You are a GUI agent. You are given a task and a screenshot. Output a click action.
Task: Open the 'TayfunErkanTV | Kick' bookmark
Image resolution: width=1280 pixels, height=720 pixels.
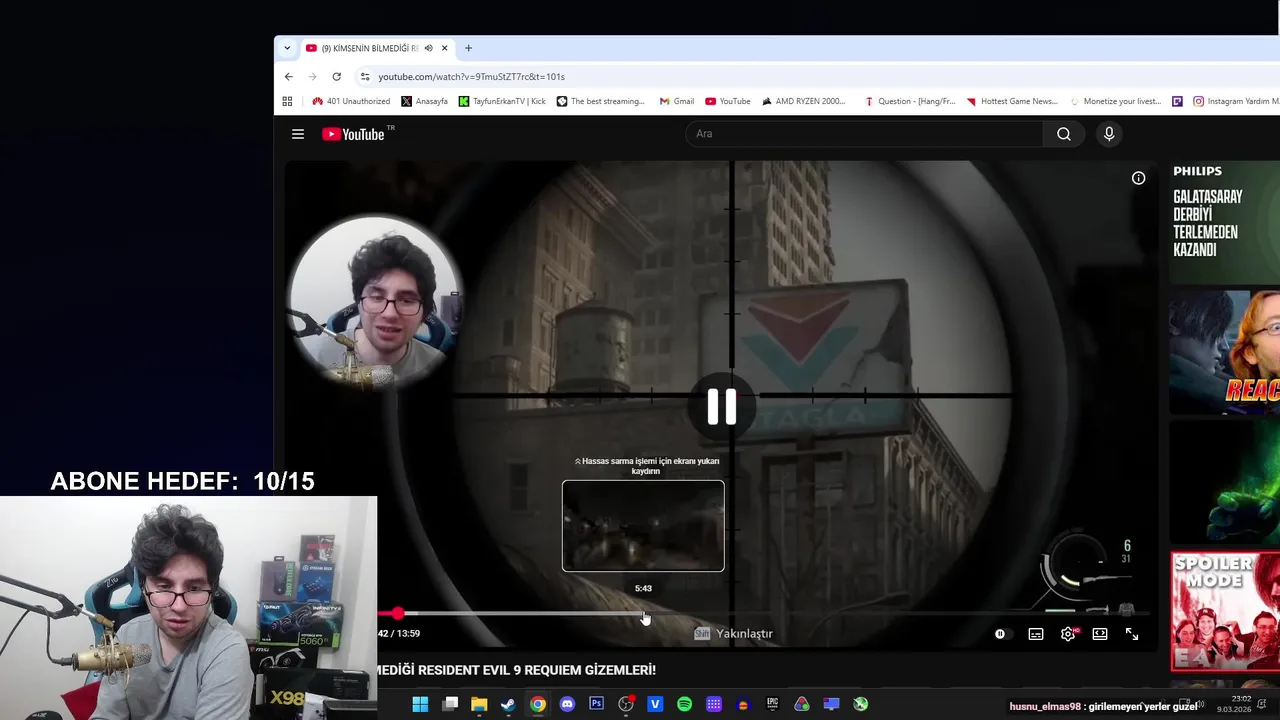(502, 101)
